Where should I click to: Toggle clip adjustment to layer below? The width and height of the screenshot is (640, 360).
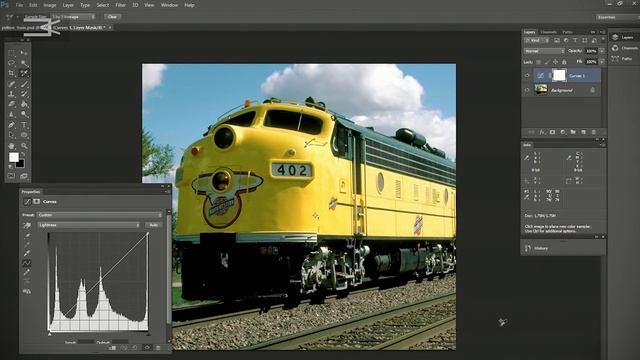(113, 348)
